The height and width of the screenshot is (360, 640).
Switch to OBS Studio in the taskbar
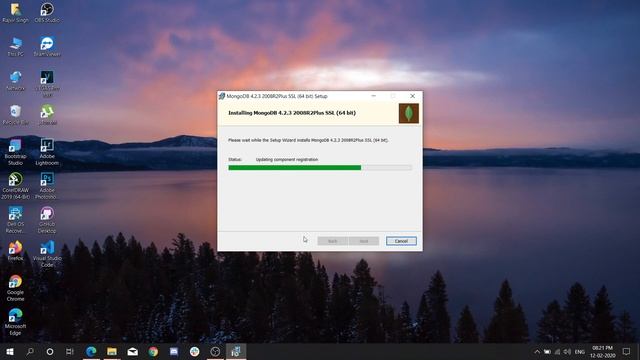click(215, 351)
